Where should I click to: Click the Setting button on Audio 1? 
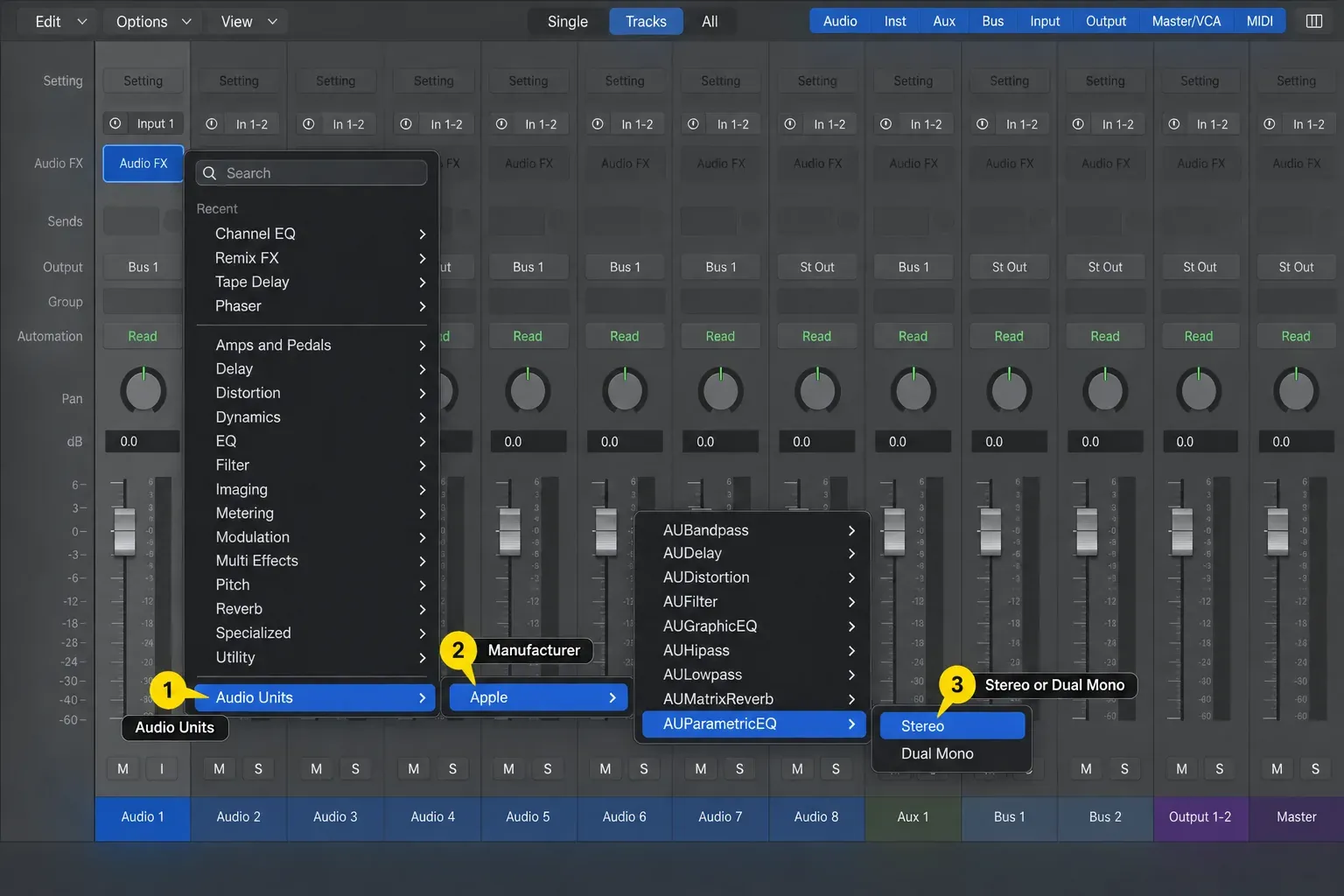point(143,80)
